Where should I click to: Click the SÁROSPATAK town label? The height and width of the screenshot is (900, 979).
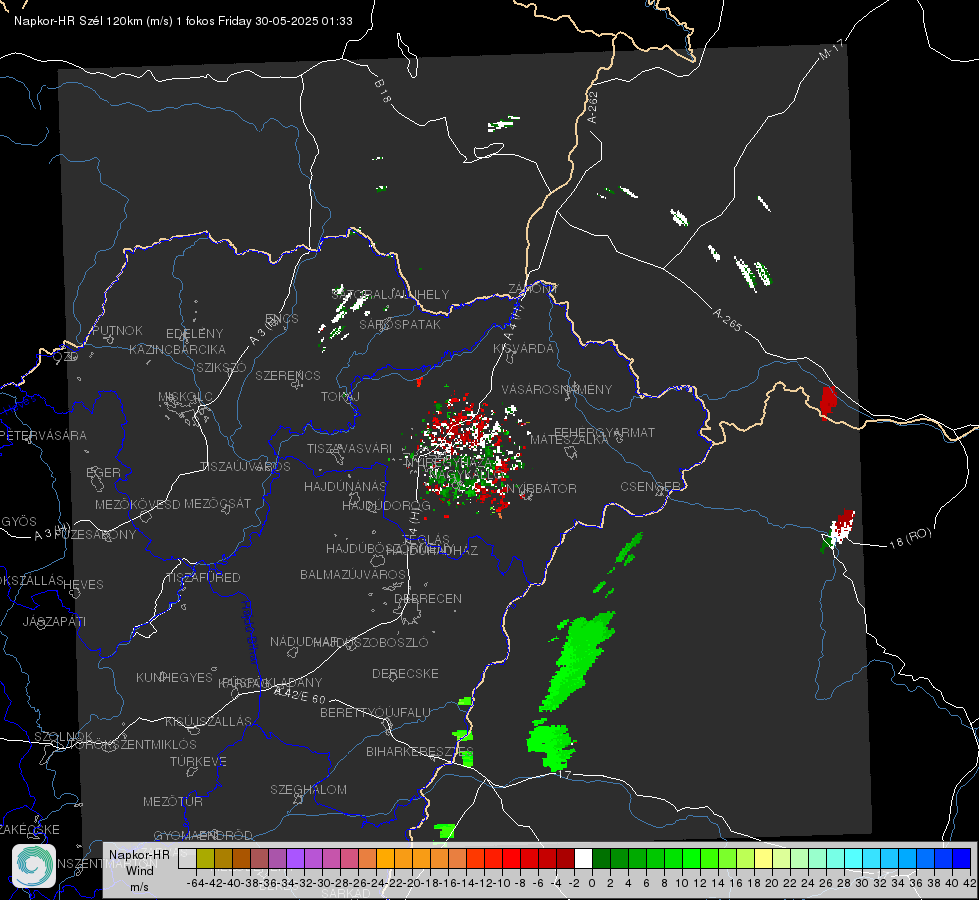click(400, 324)
